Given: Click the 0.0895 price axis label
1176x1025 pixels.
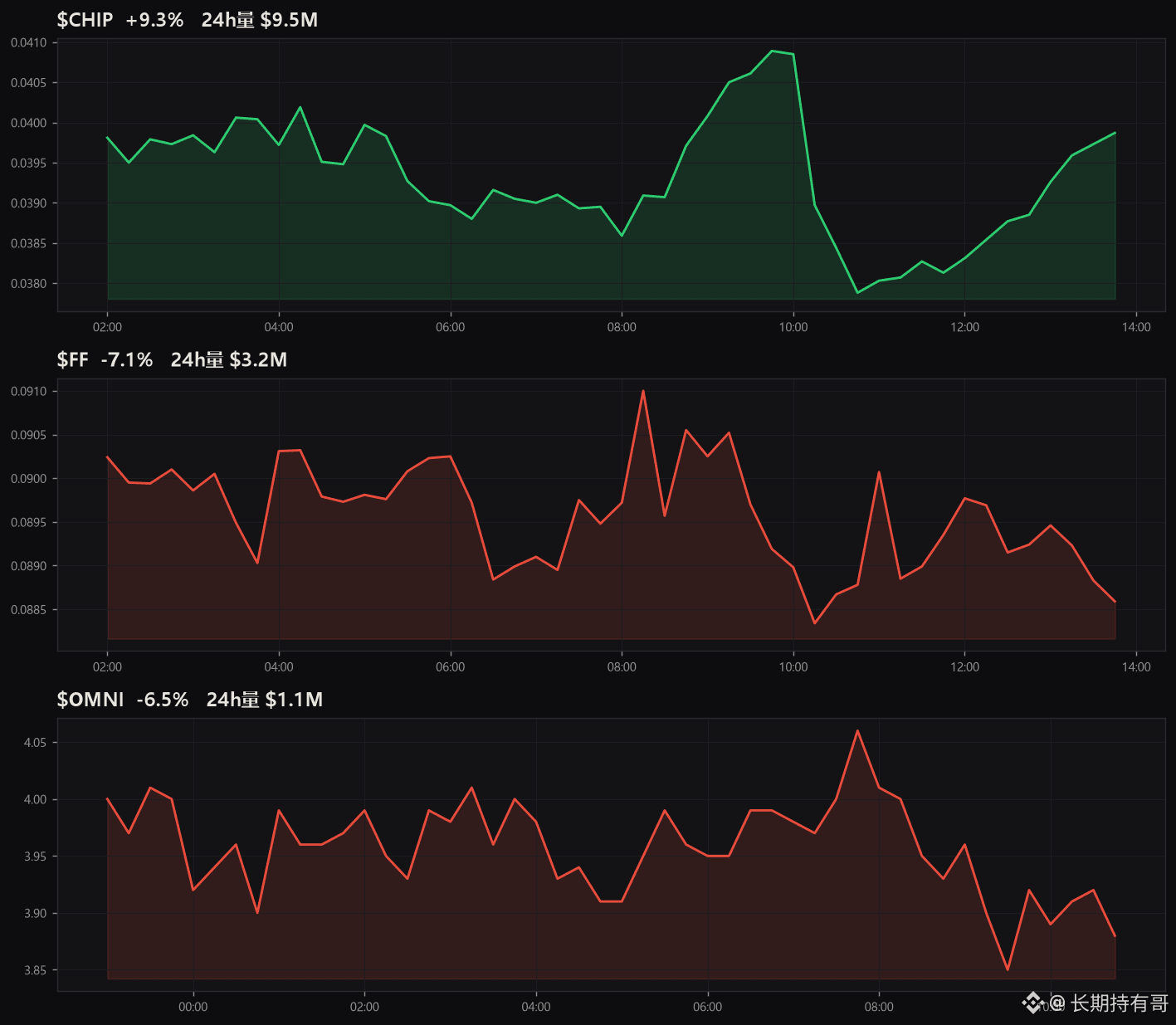Looking at the screenshot, I should [x=29, y=523].
